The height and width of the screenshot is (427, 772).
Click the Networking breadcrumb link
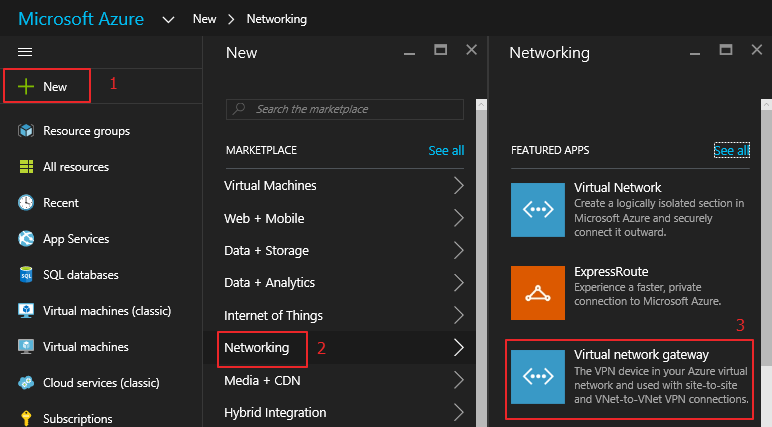pos(277,19)
